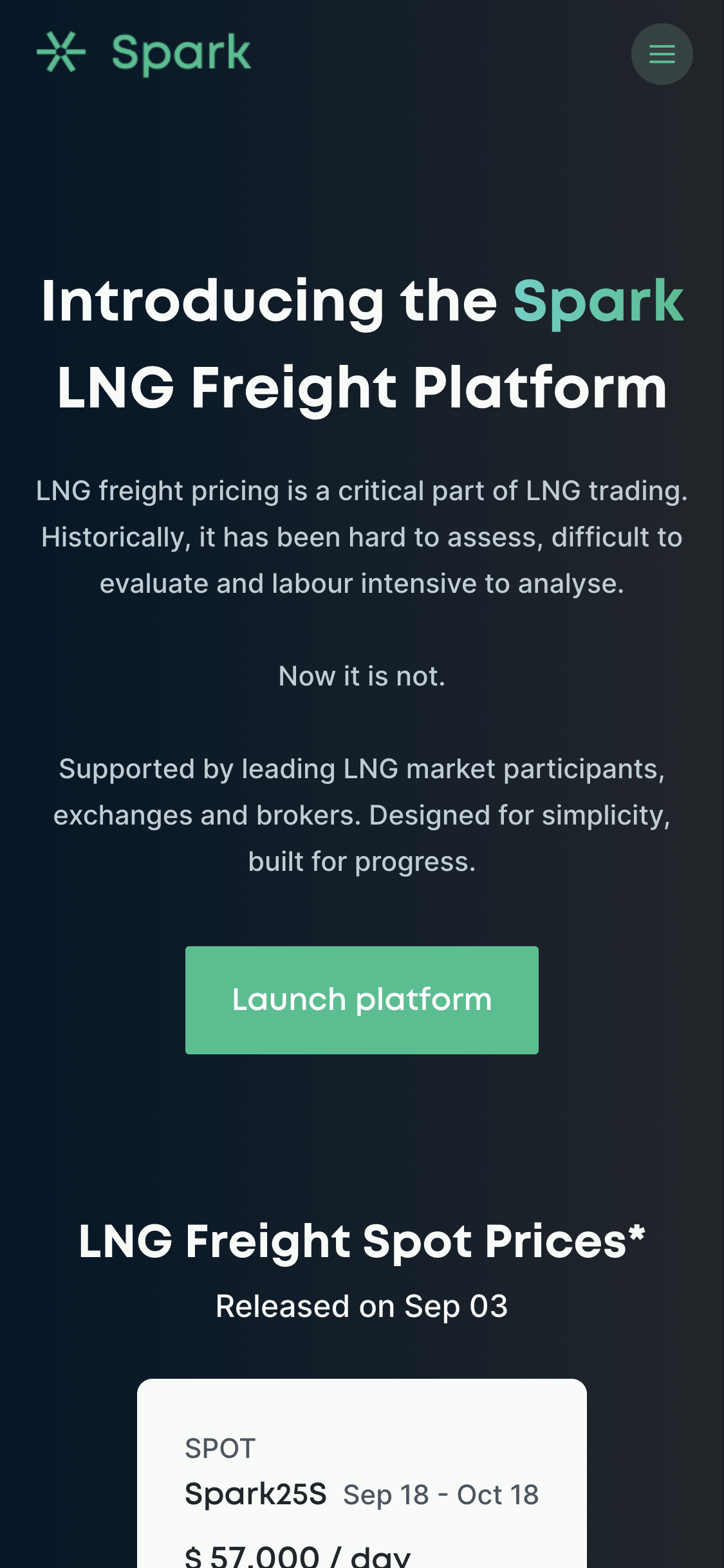Screen dimensions: 724x1568
Task: Click the asterisk after Spot Prices
Action: pos(636,1234)
